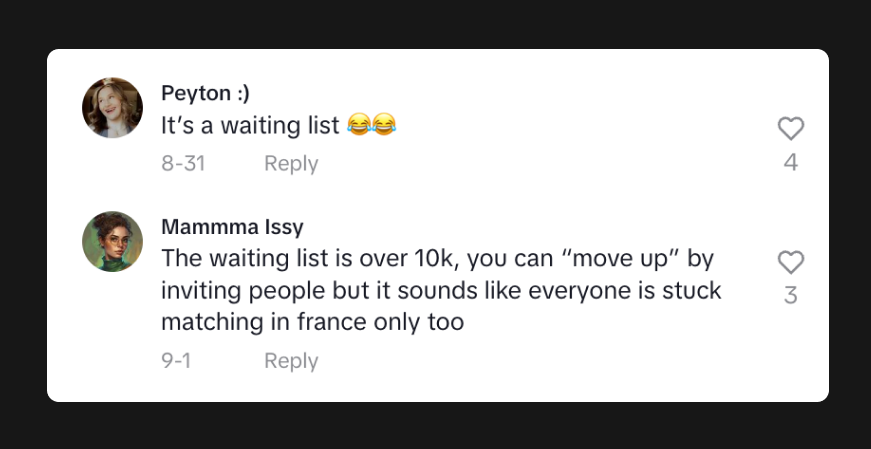Click the second laughing emoji

(x=384, y=126)
